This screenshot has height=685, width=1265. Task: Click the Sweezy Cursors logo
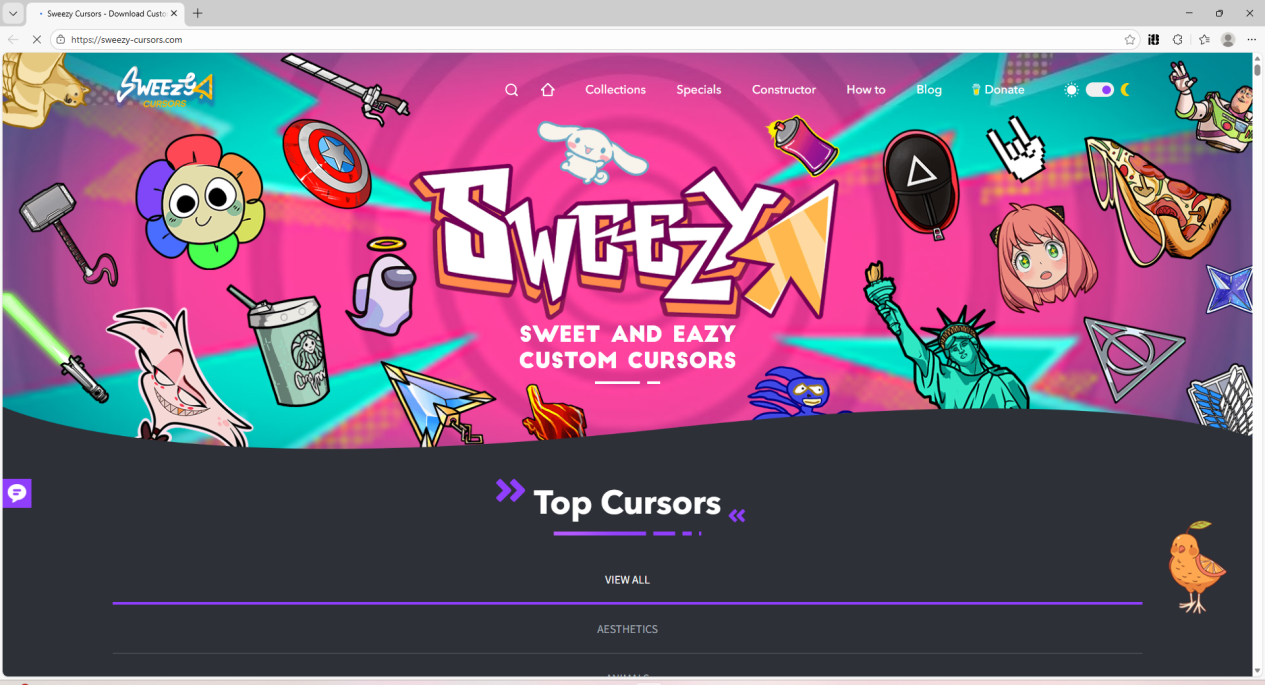tap(165, 87)
